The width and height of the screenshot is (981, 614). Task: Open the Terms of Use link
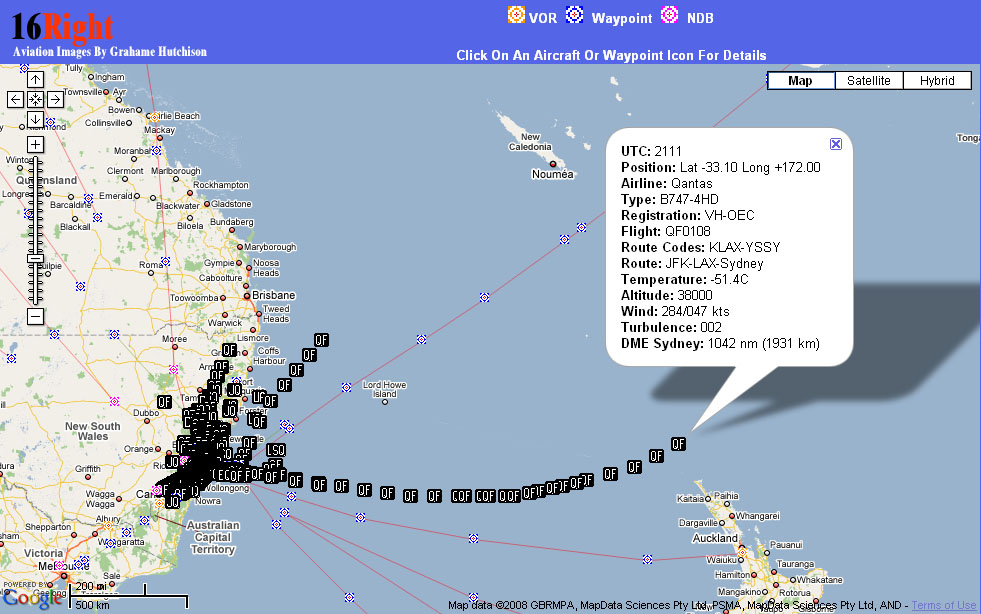point(943,605)
